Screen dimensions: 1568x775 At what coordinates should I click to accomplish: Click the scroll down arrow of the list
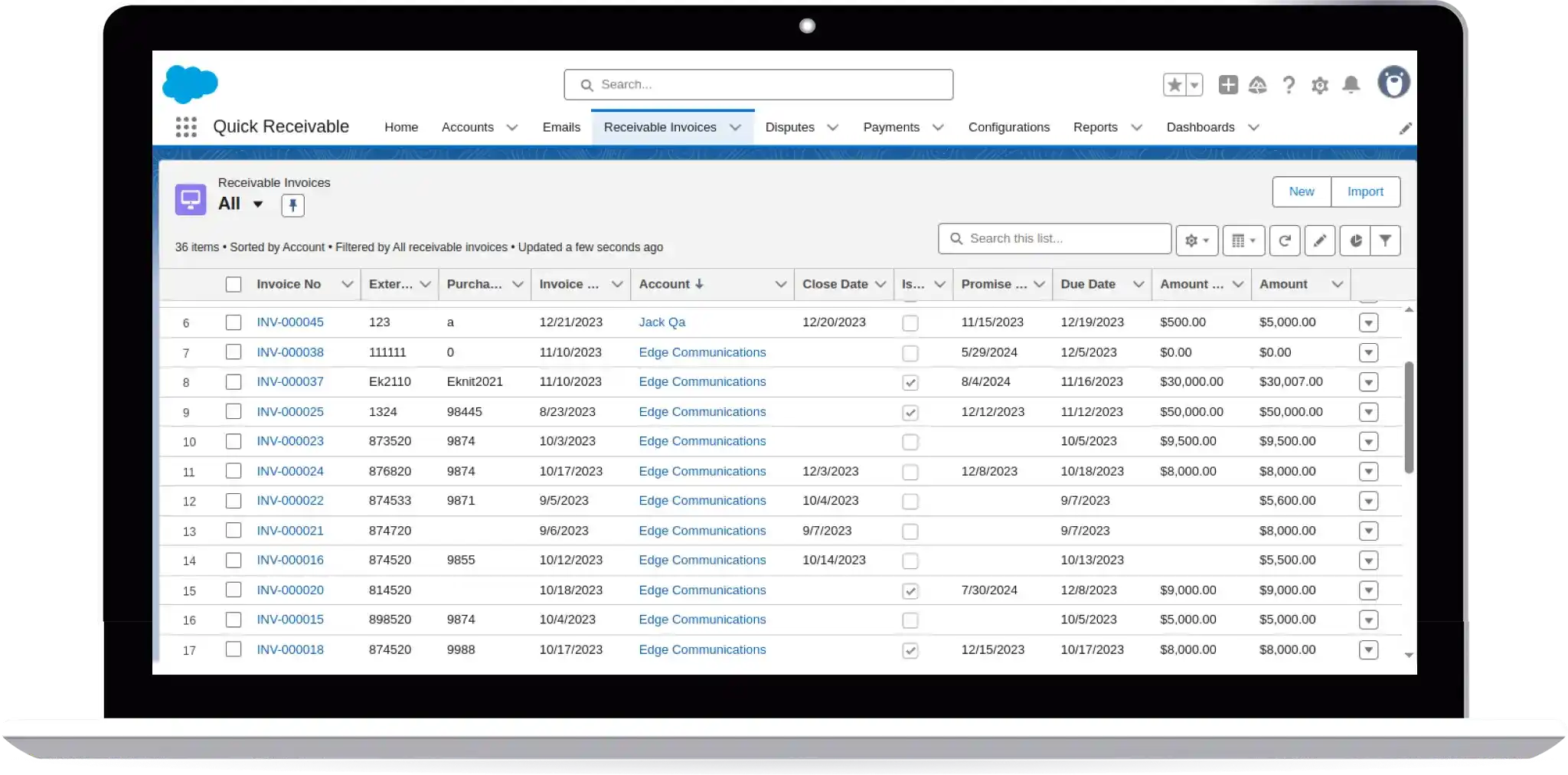coord(1409,656)
